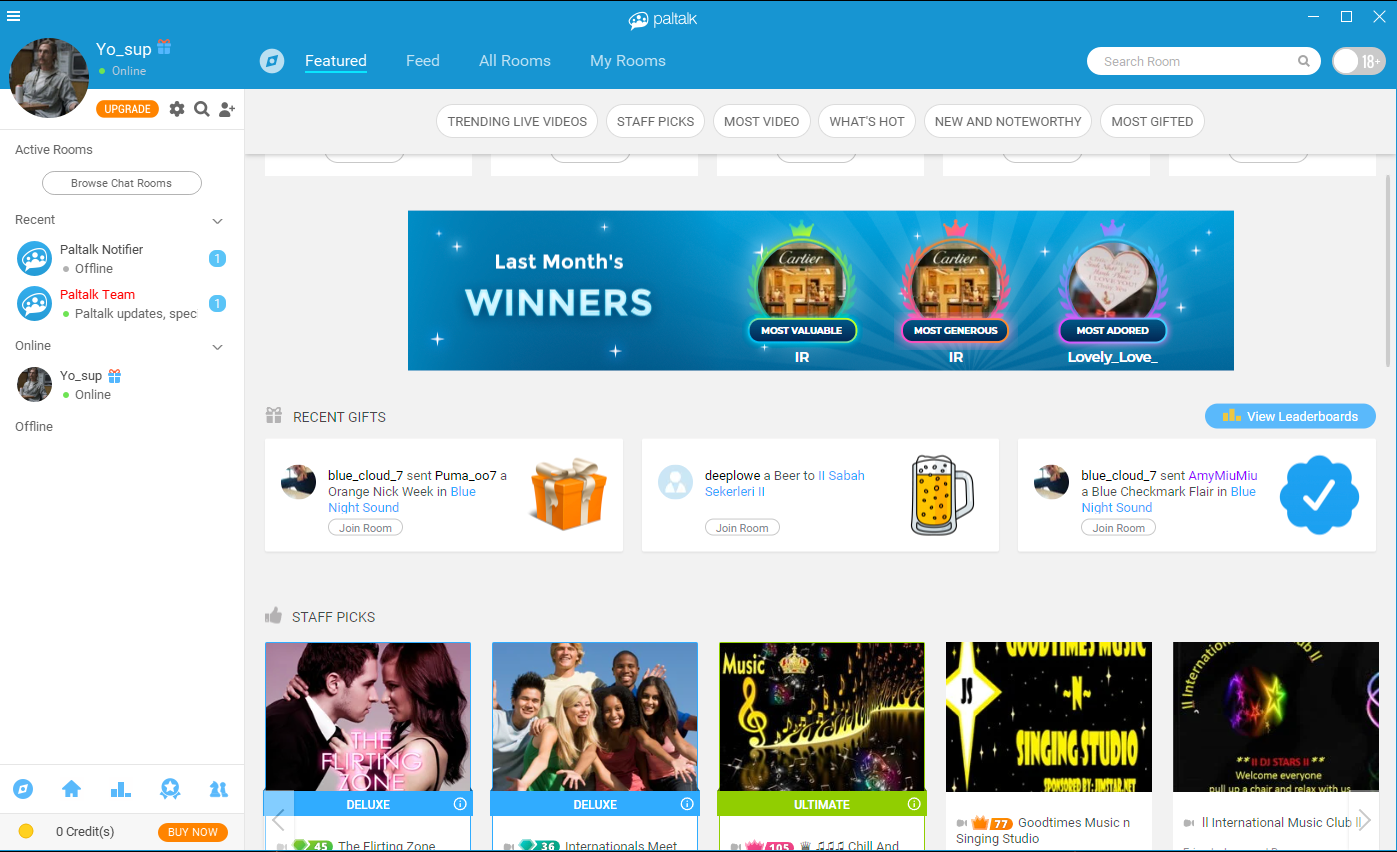Show previous staff picks with left arrow
Screen dimensions: 1397x852
[x=279, y=820]
